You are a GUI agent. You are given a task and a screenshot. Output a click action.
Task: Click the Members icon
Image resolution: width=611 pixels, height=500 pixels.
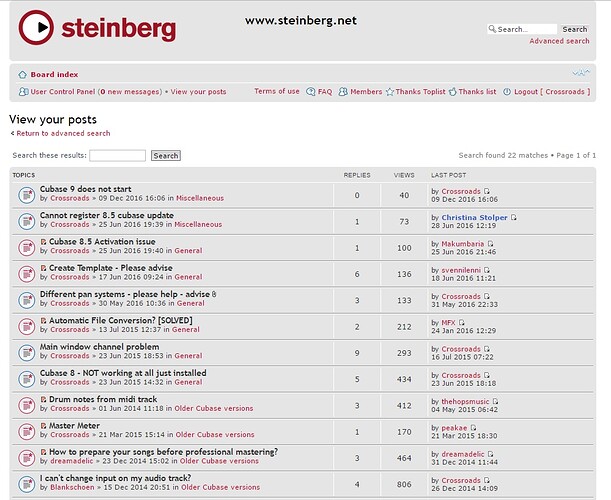tap(343, 92)
